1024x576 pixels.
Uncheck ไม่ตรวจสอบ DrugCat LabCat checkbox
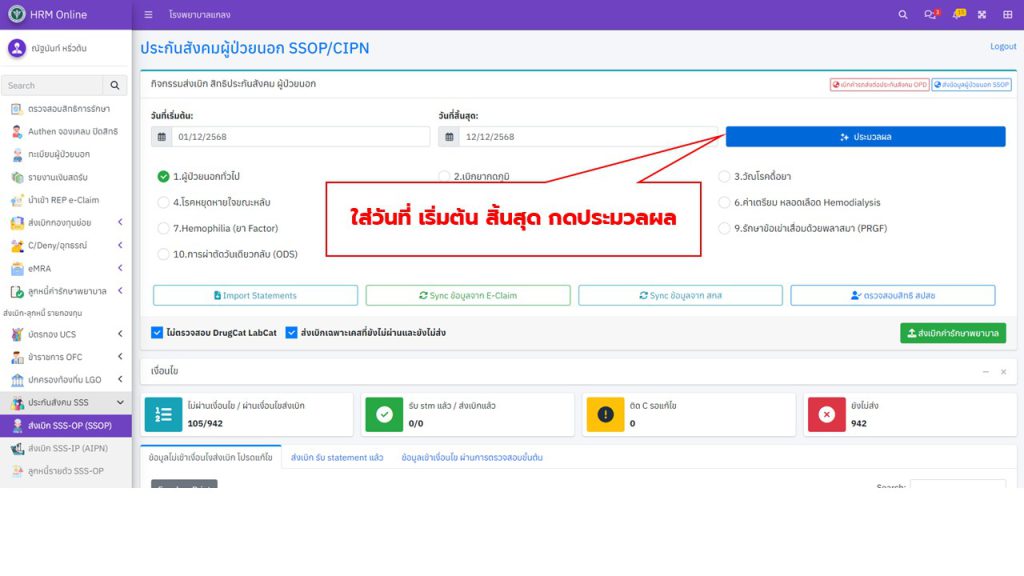tap(157, 333)
